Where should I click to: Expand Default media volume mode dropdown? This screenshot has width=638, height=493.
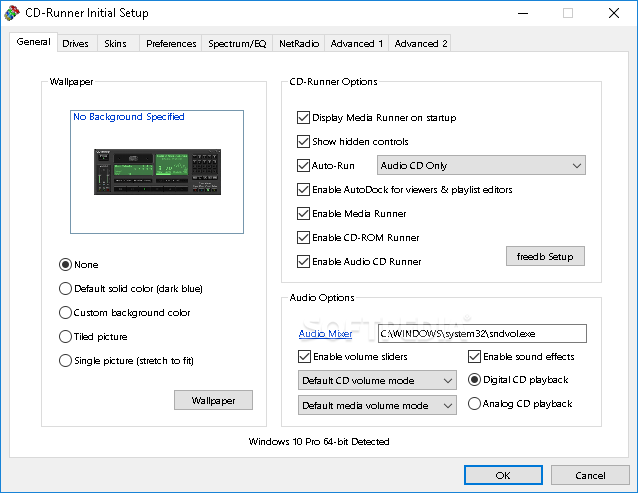(377, 406)
